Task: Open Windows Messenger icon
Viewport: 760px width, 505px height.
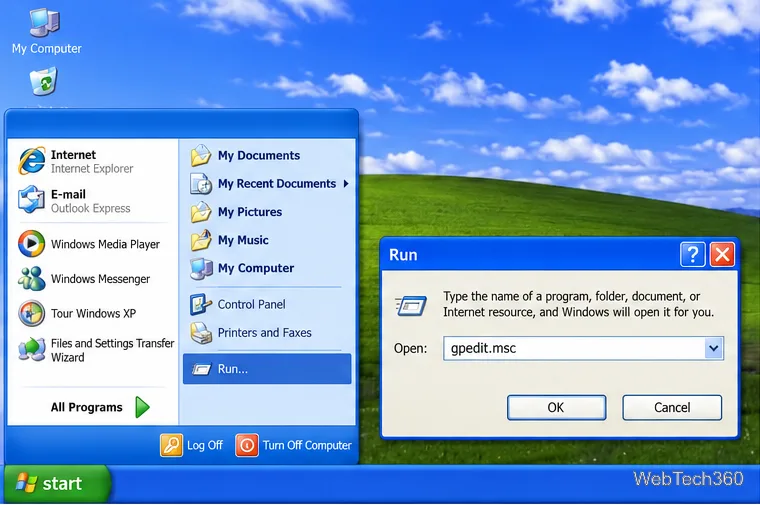Action: coord(32,279)
